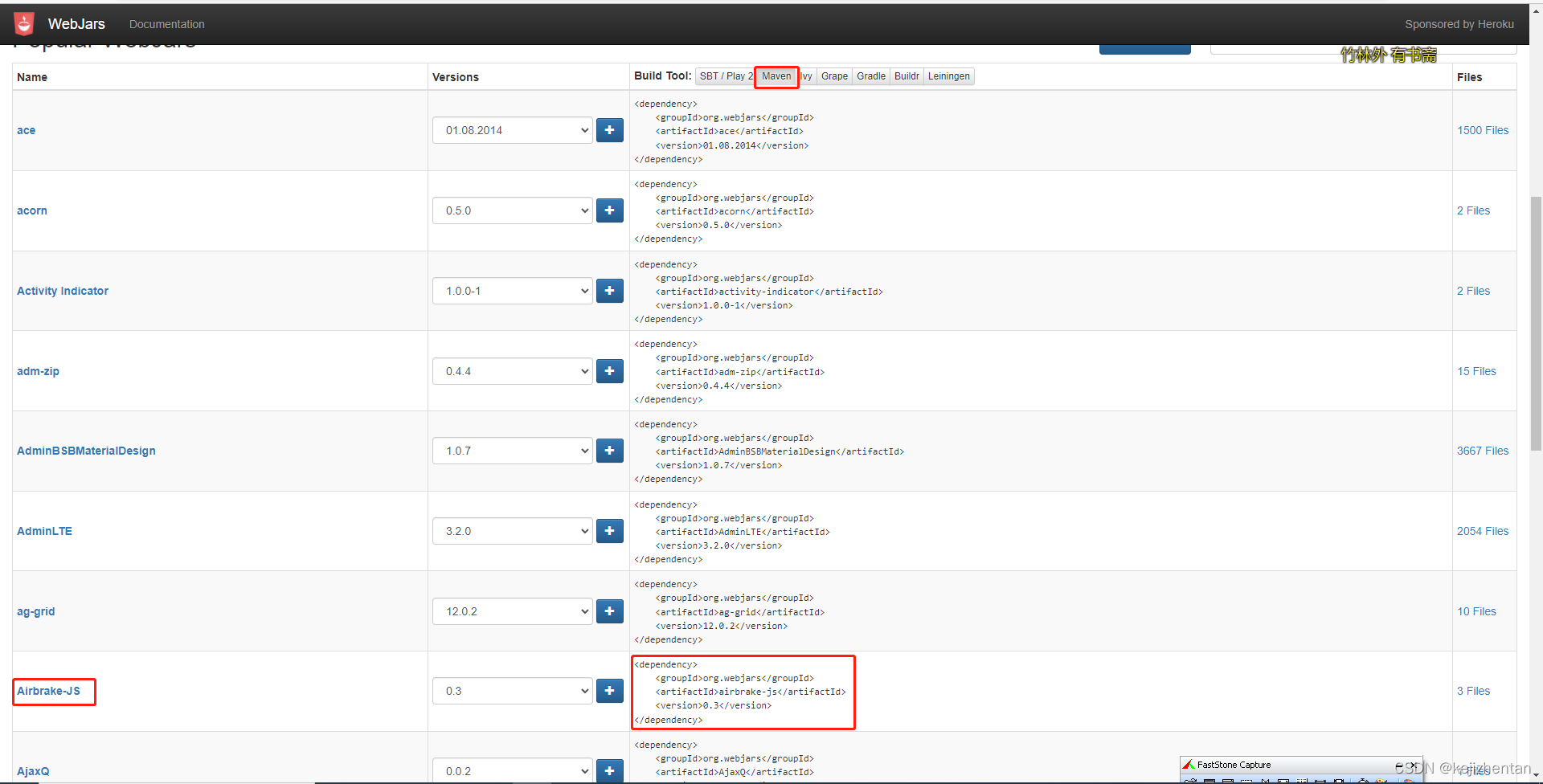Open the AdminLTE library link

44,531
